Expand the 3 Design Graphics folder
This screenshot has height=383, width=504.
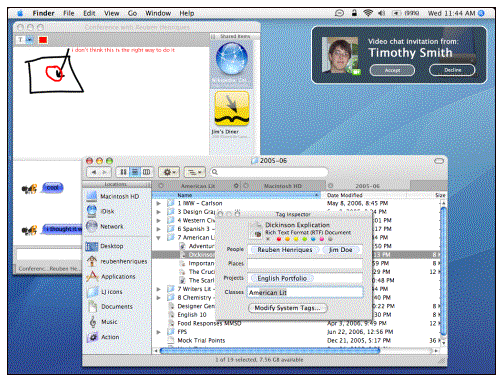[x=159, y=212]
